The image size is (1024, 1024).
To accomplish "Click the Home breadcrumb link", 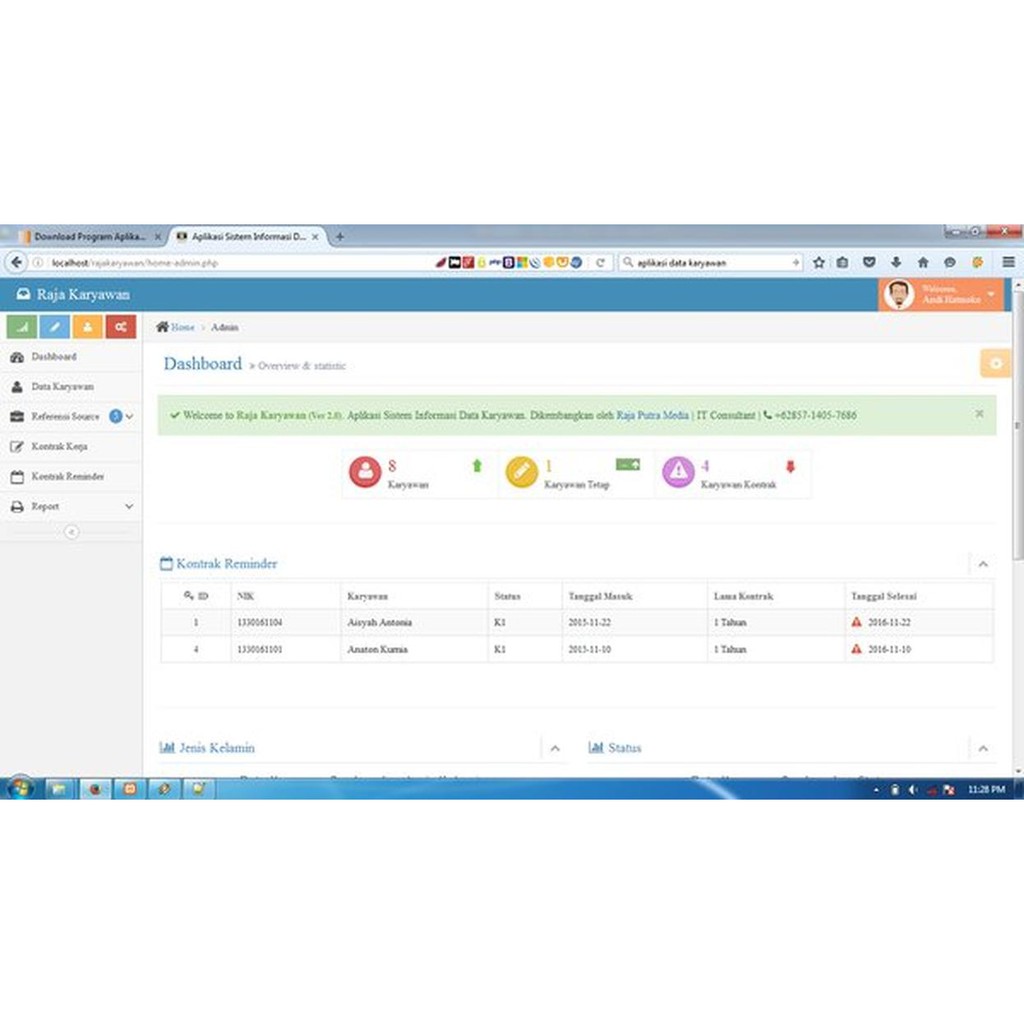I will pos(182,327).
